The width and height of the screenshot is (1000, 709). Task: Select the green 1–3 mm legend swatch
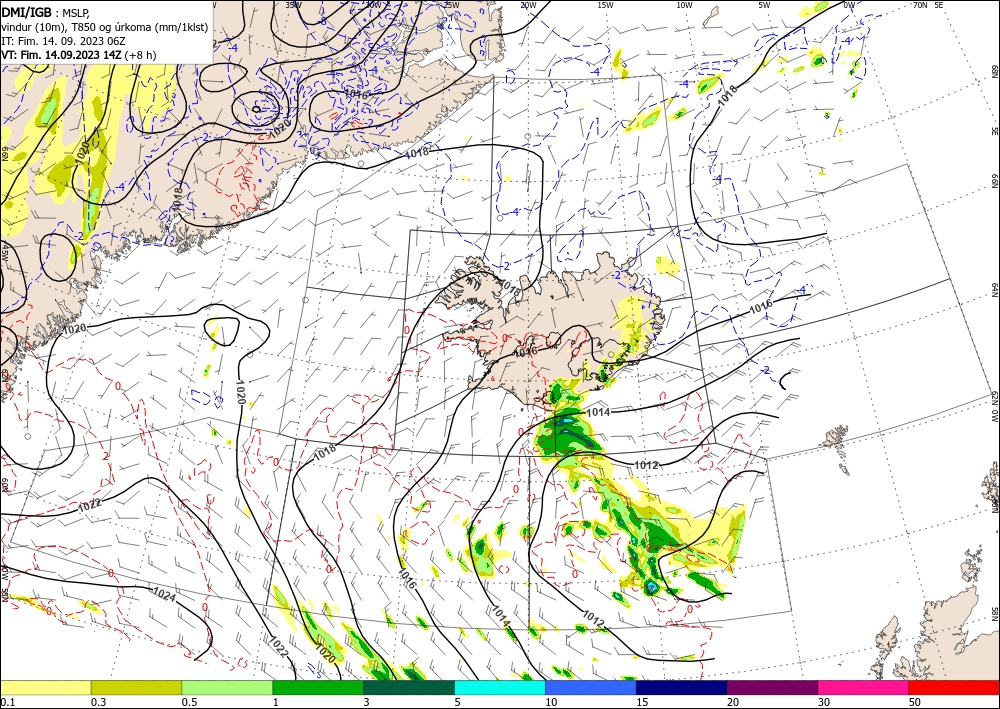pos(318,687)
